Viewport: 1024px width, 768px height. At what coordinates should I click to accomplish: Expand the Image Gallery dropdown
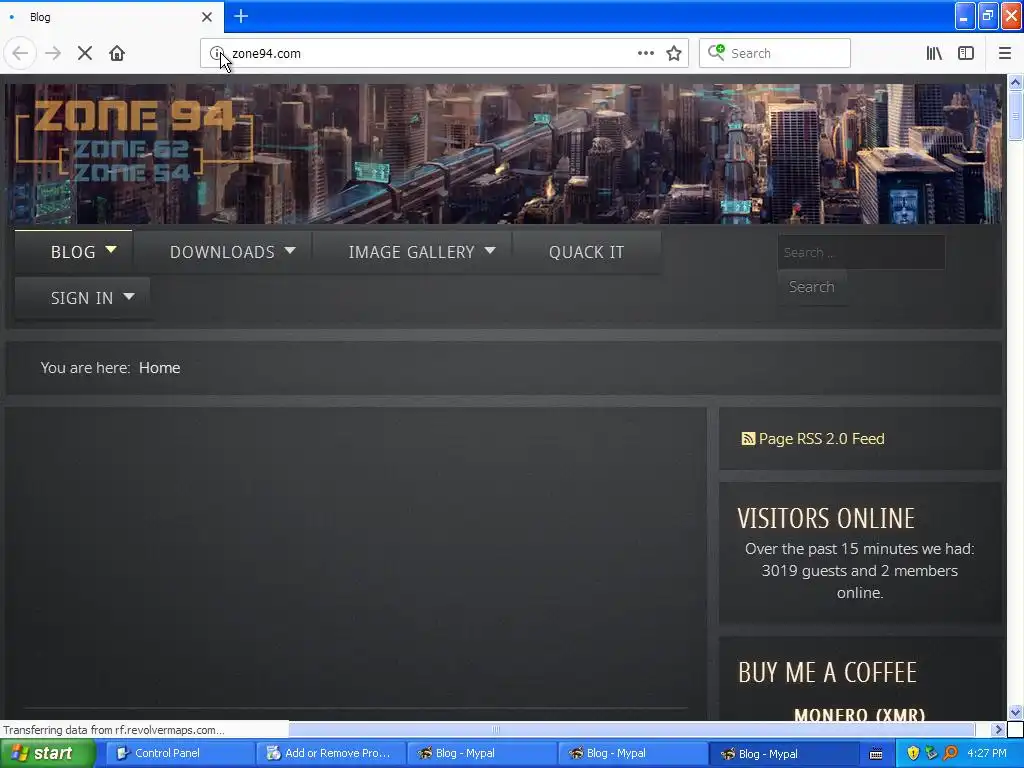pos(490,250)
